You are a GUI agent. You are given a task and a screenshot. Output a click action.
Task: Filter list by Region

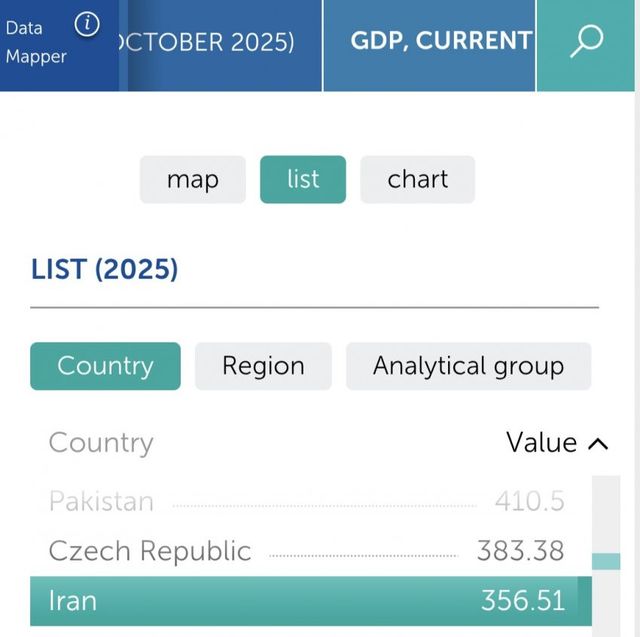263,366
